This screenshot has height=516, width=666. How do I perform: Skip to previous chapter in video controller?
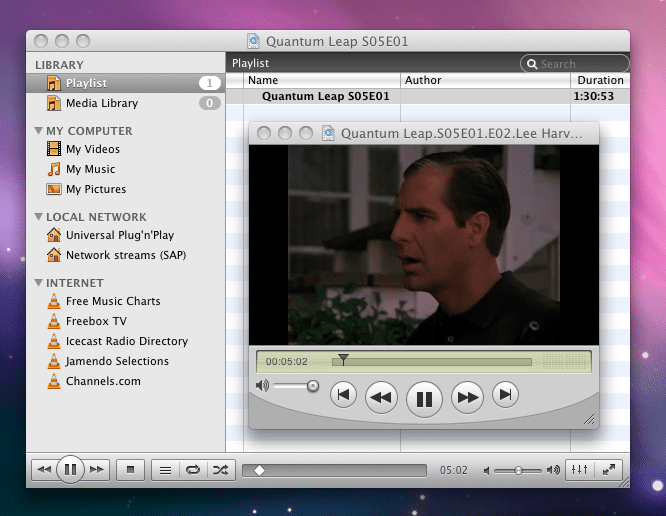pos(343,395)
